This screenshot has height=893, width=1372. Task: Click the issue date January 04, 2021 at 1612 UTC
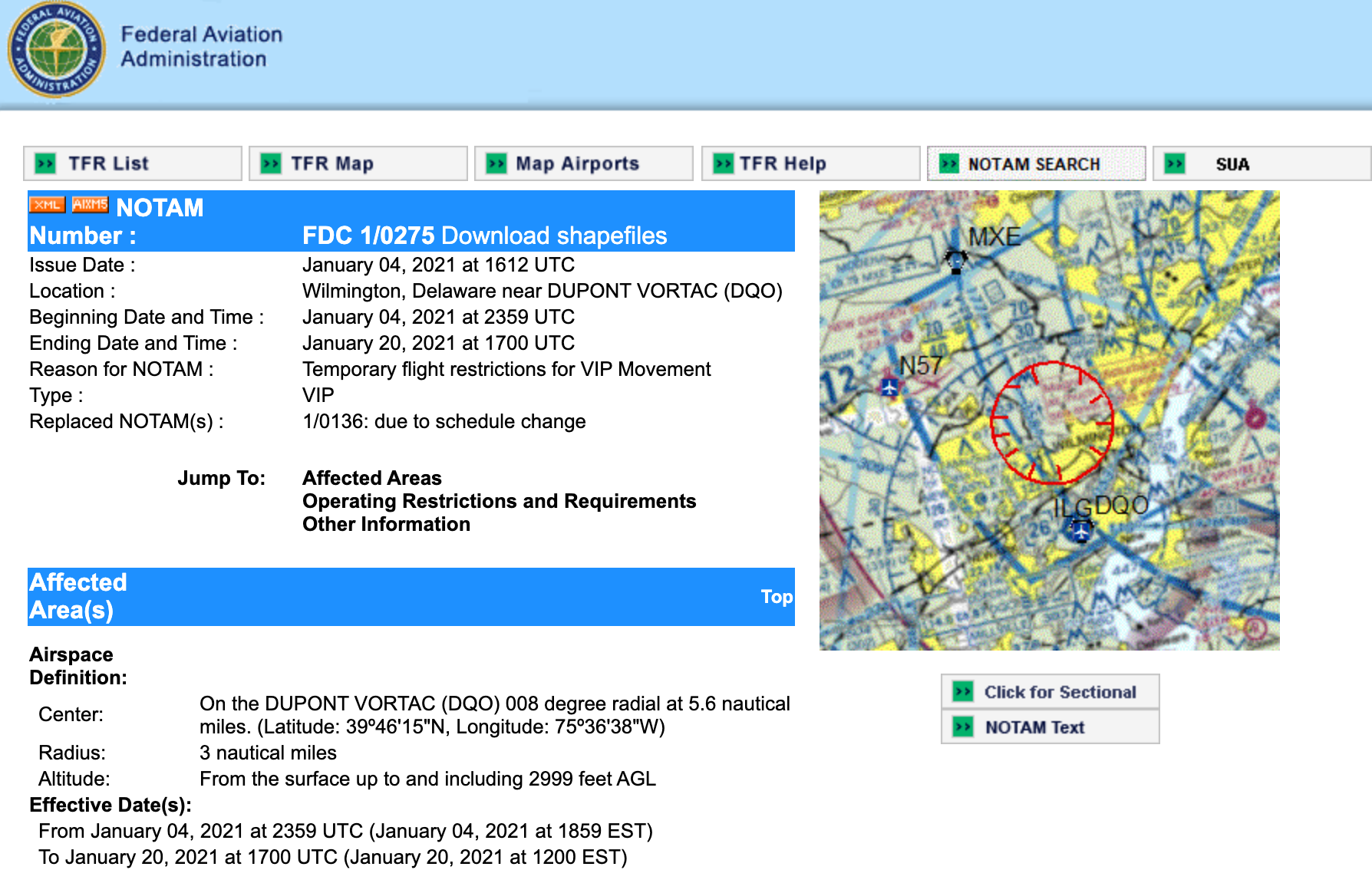(x=438, y=265)
